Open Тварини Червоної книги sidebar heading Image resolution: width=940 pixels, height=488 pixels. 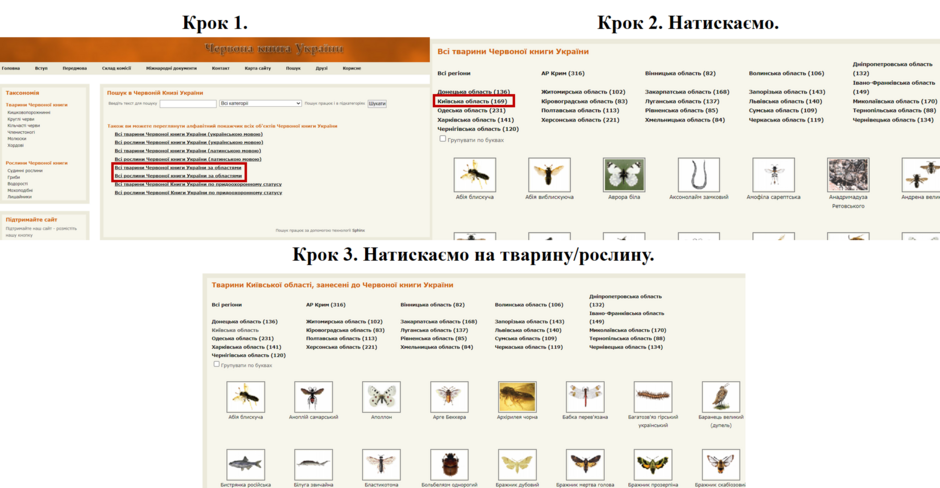(x=37, y=105)
